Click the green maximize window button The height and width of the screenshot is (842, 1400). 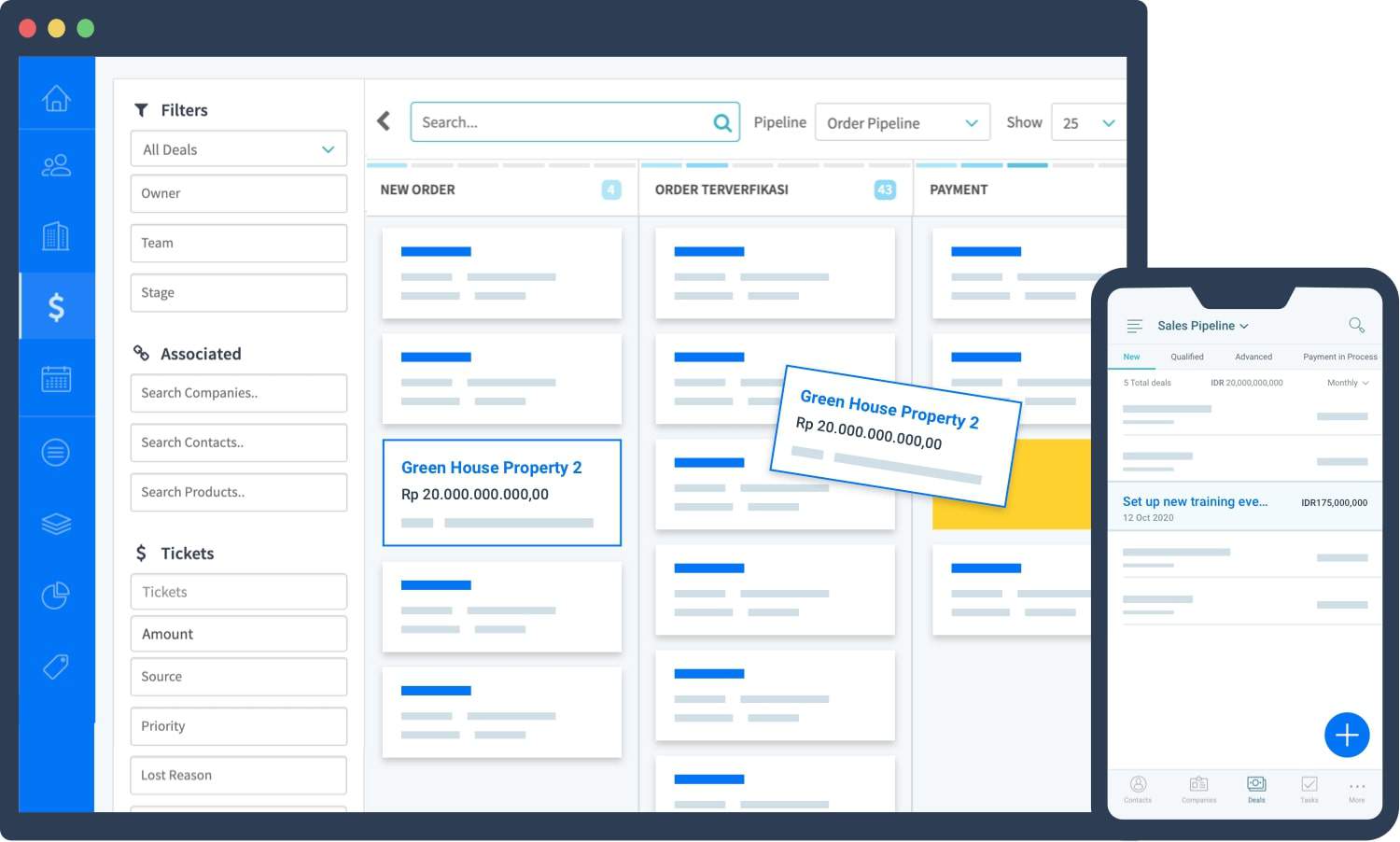(86, 28)
